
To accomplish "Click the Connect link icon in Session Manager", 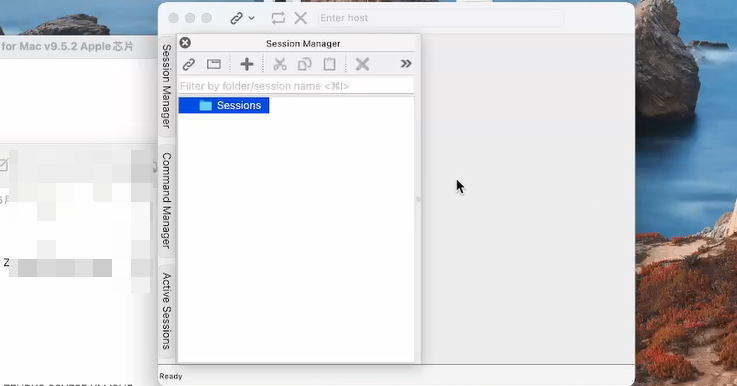I will pos(189,64).
